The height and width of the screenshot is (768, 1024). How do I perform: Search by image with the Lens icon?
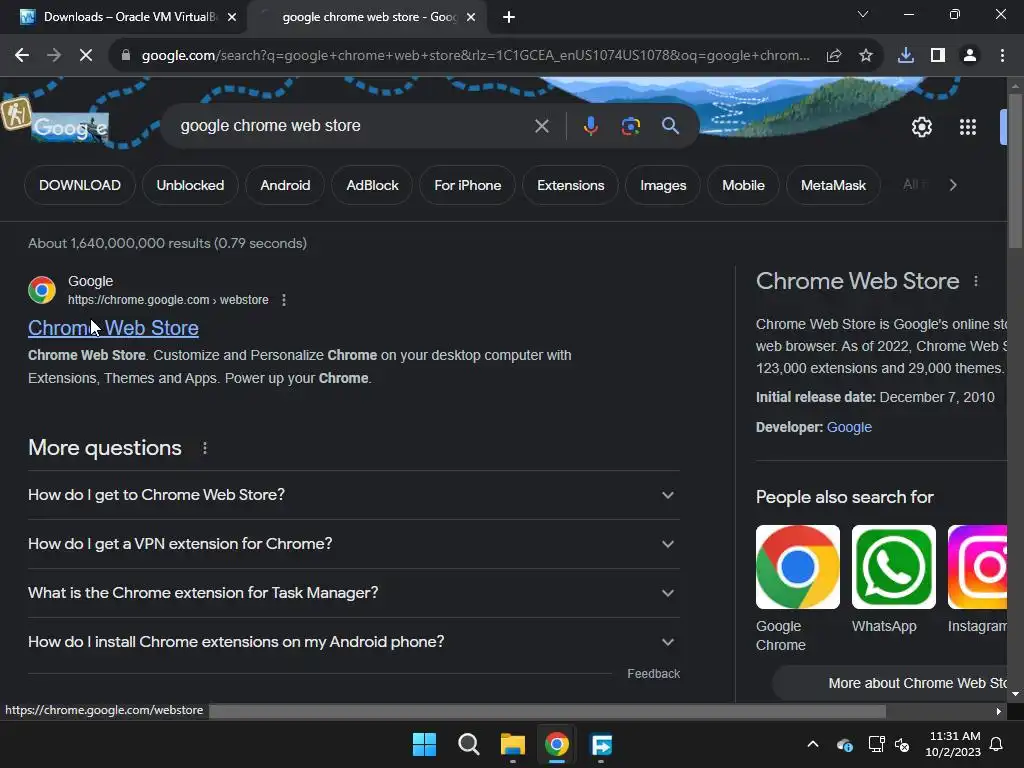click(x=630, y=126)
